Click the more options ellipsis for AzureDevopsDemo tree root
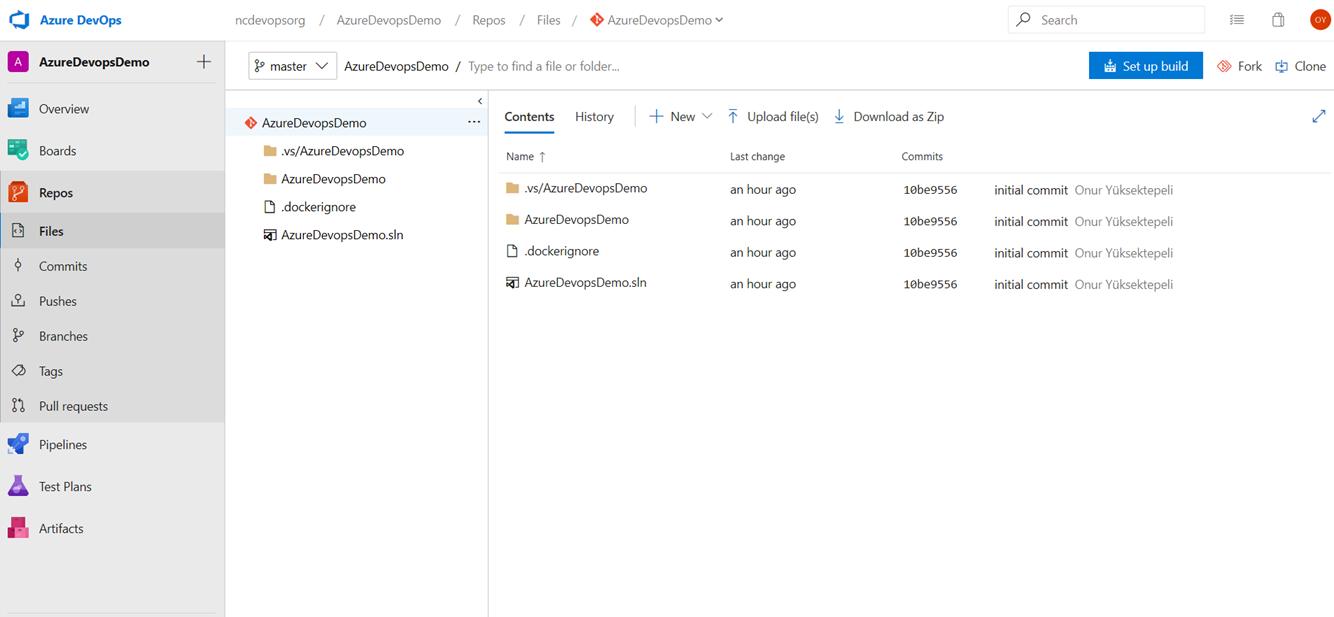1334x617 pixels. point(474,122)
